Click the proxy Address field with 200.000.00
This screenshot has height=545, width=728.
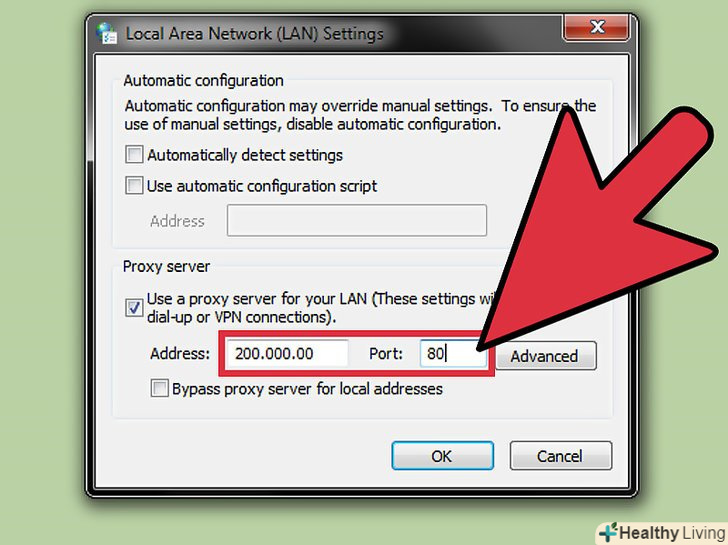tap(287, 354)
